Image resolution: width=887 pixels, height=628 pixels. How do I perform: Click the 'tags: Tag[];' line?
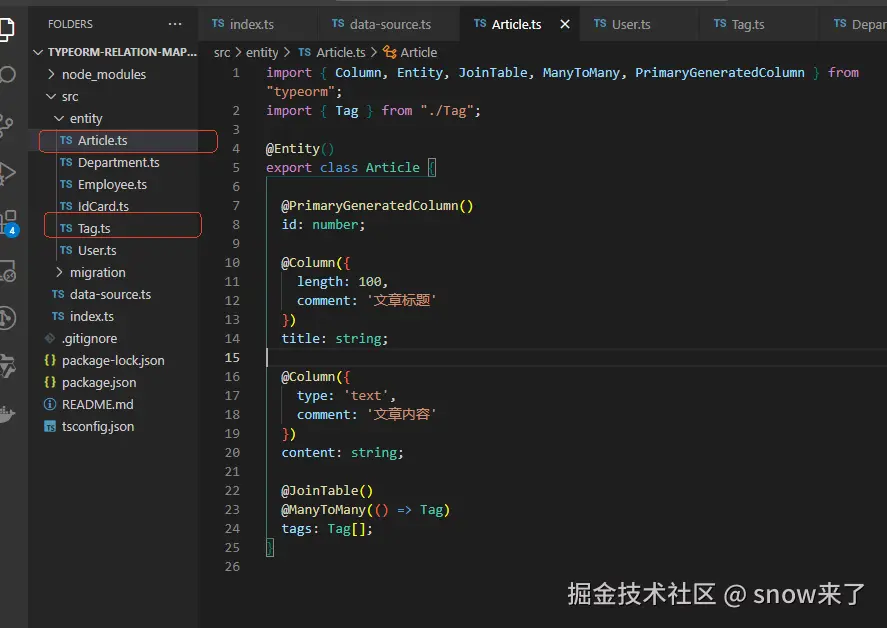pos(327,528)
